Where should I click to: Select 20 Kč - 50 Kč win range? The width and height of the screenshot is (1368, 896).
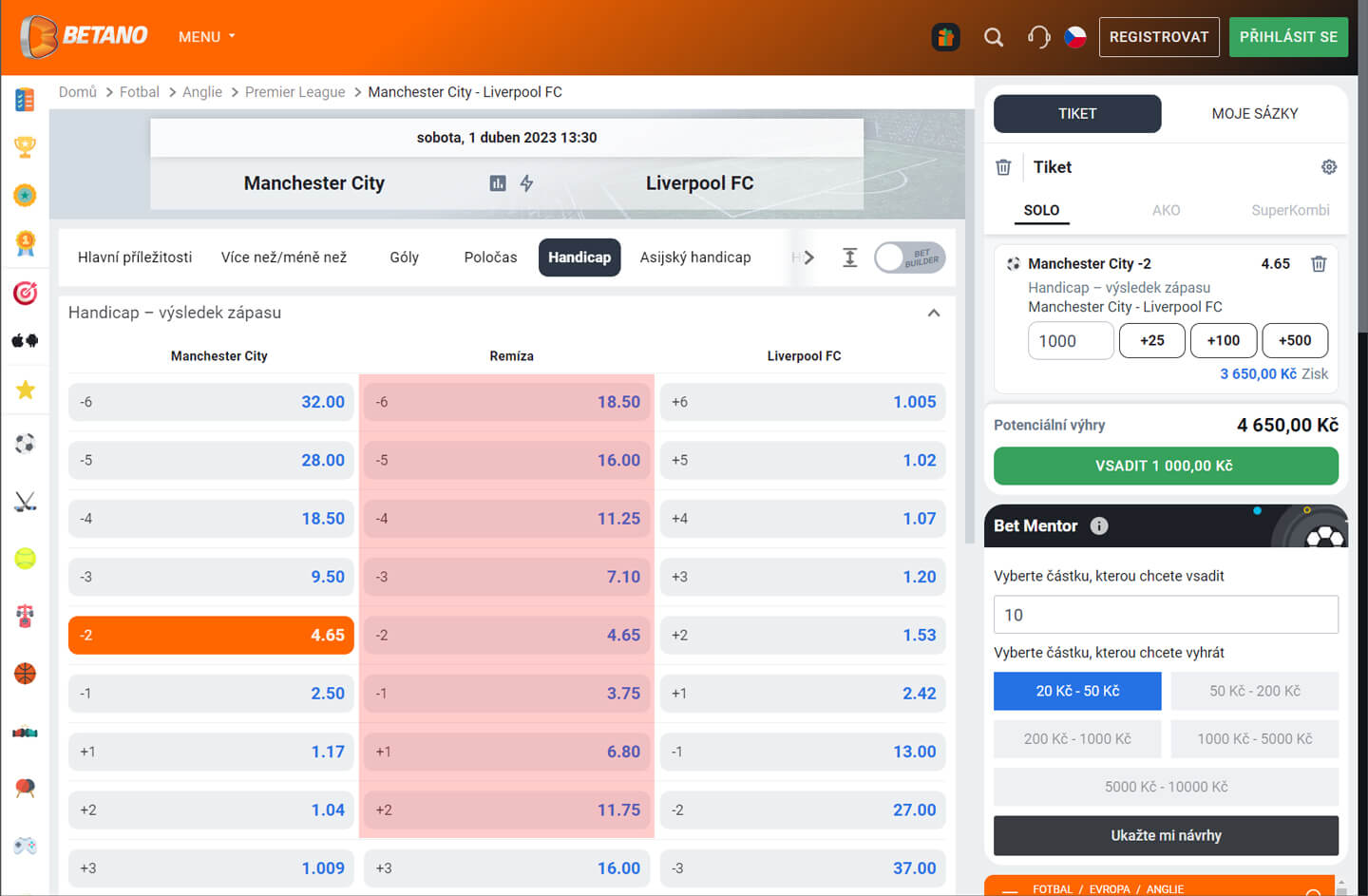[x=1077, y=691]
